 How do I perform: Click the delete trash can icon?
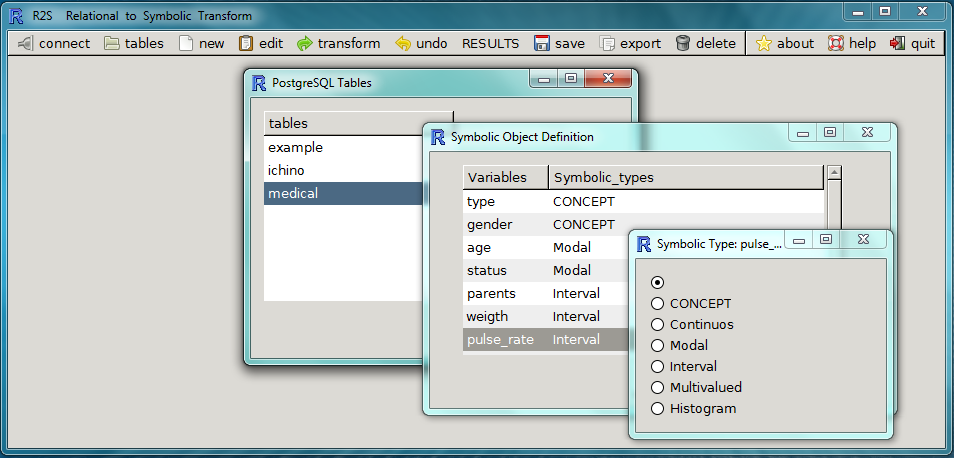pyautogui.click(x=683, y=43)
